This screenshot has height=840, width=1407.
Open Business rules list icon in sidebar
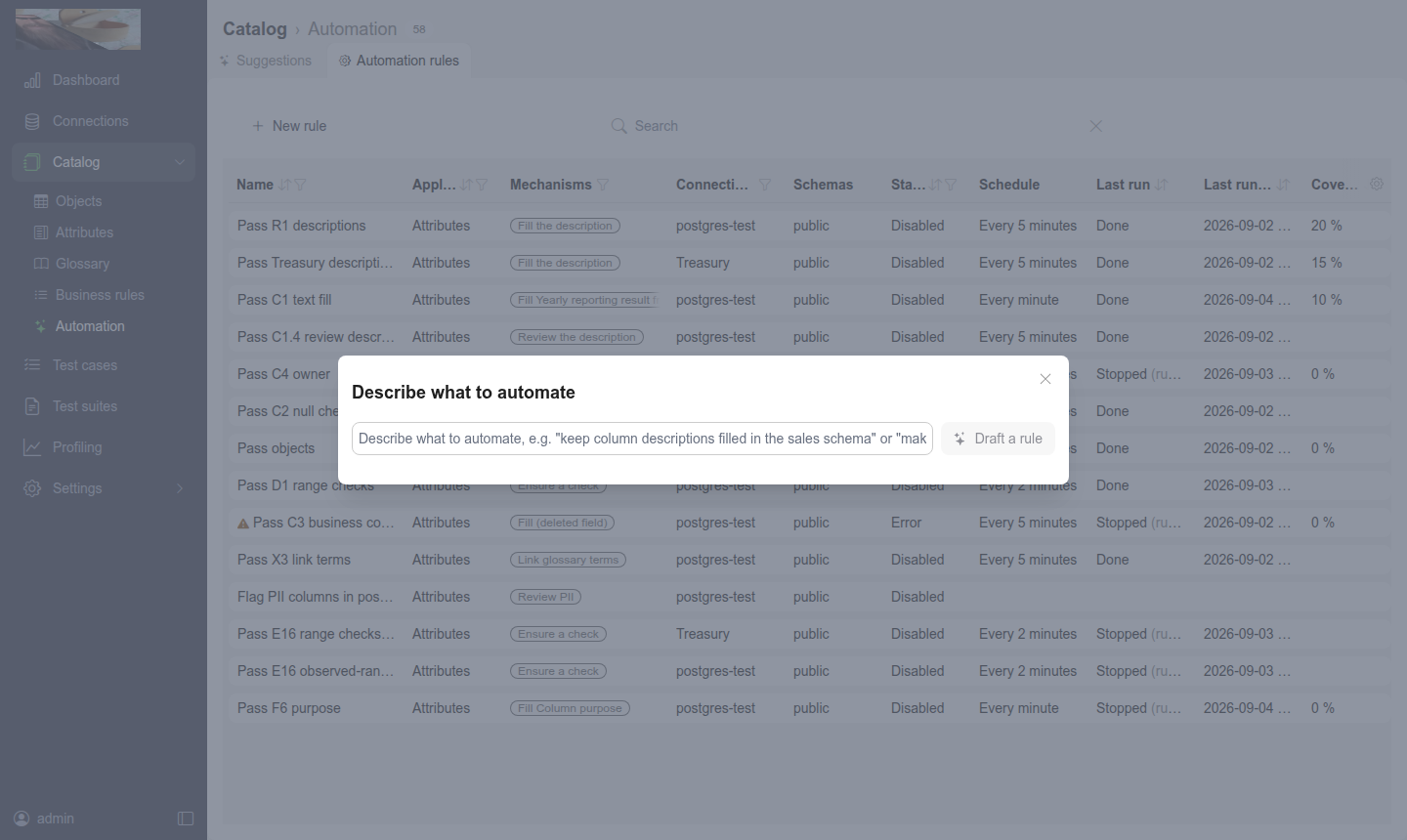coord(41,295)
